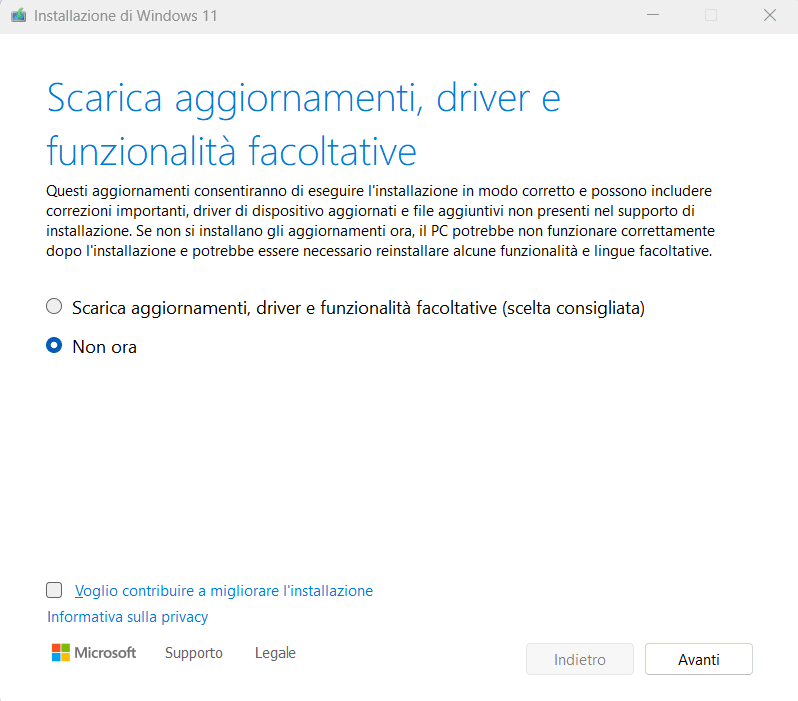Viewport: 798px width, 701px height.
Task: Click the "Installazione di Windows 11" title text
Action: point(125,16)
